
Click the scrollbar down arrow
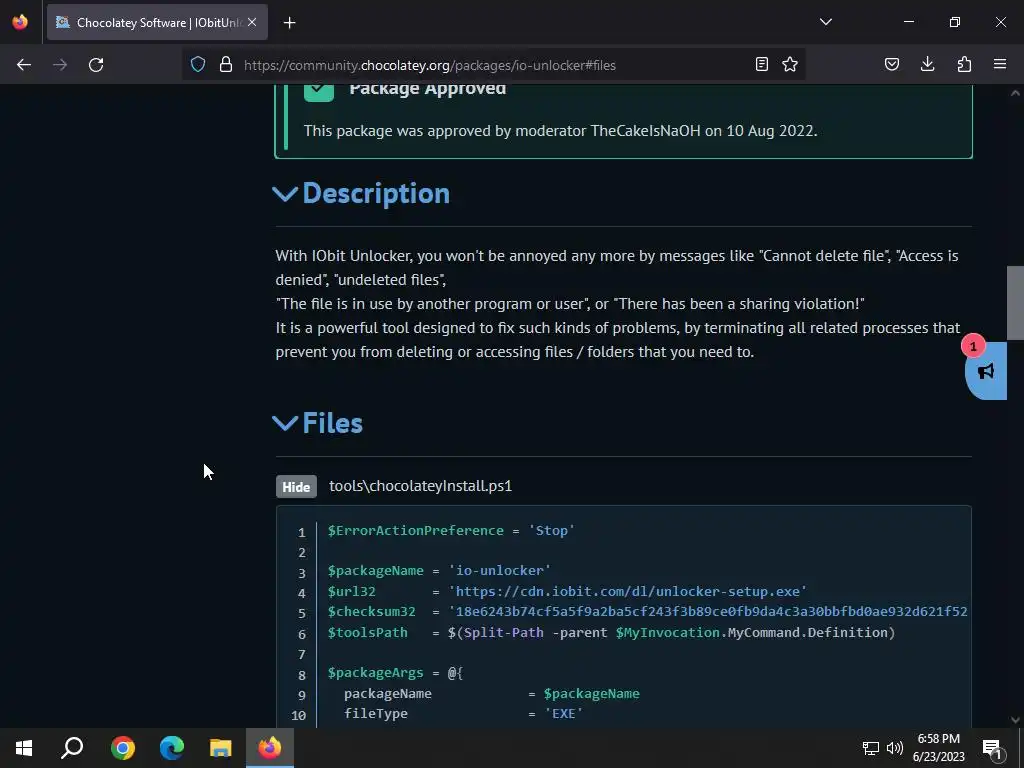pyautogui.click(x=1015, y=720)
